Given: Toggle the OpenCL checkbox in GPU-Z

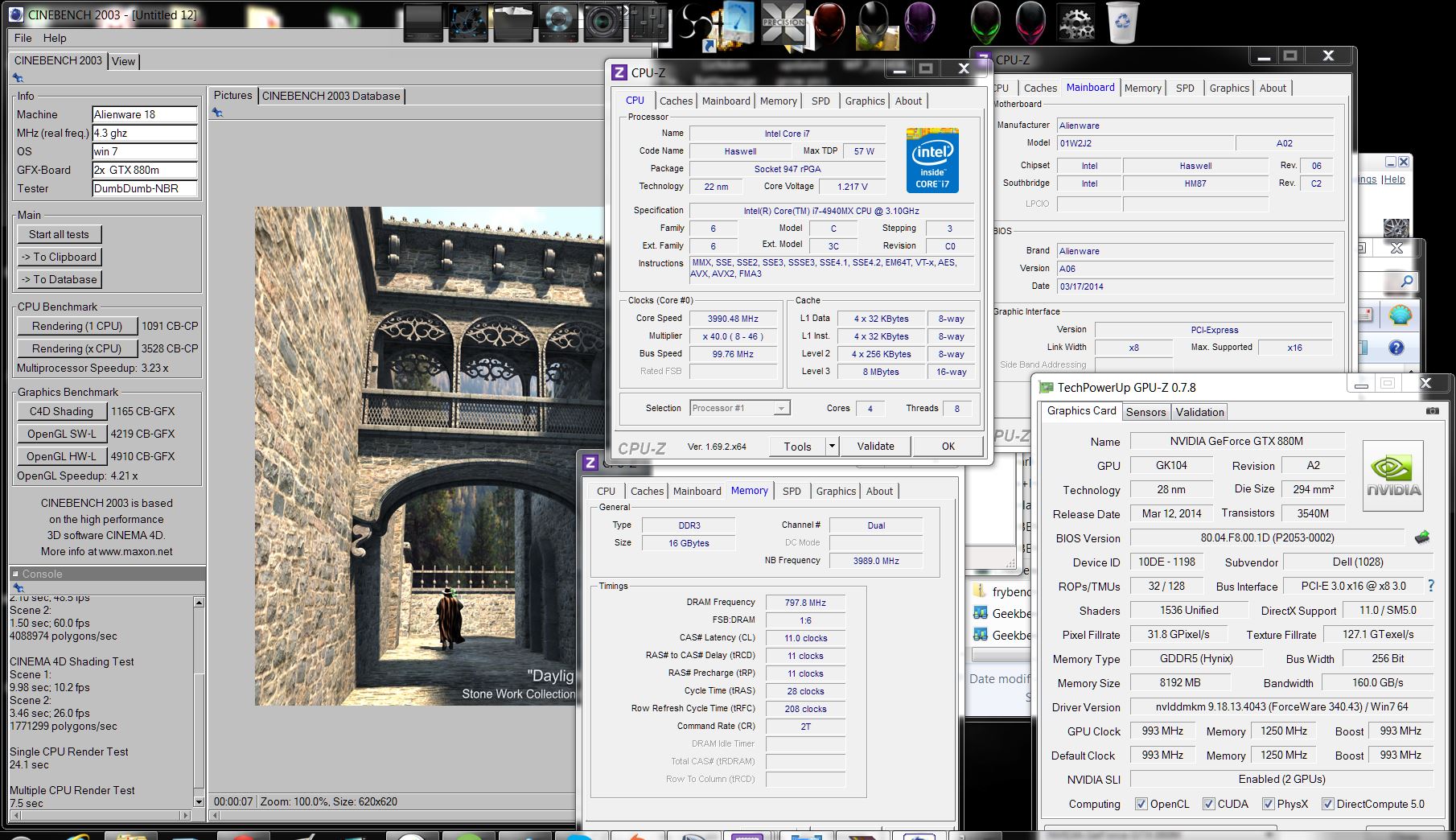Looking at the screenshot, I should point(1141,804).
